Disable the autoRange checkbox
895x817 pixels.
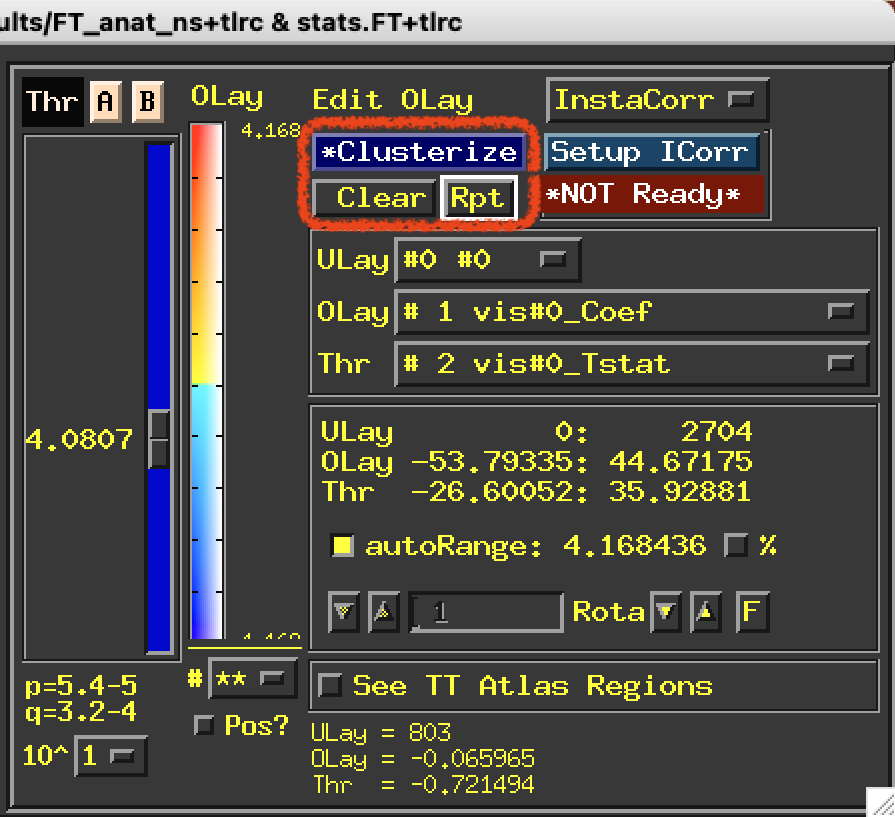coord(343,546)
